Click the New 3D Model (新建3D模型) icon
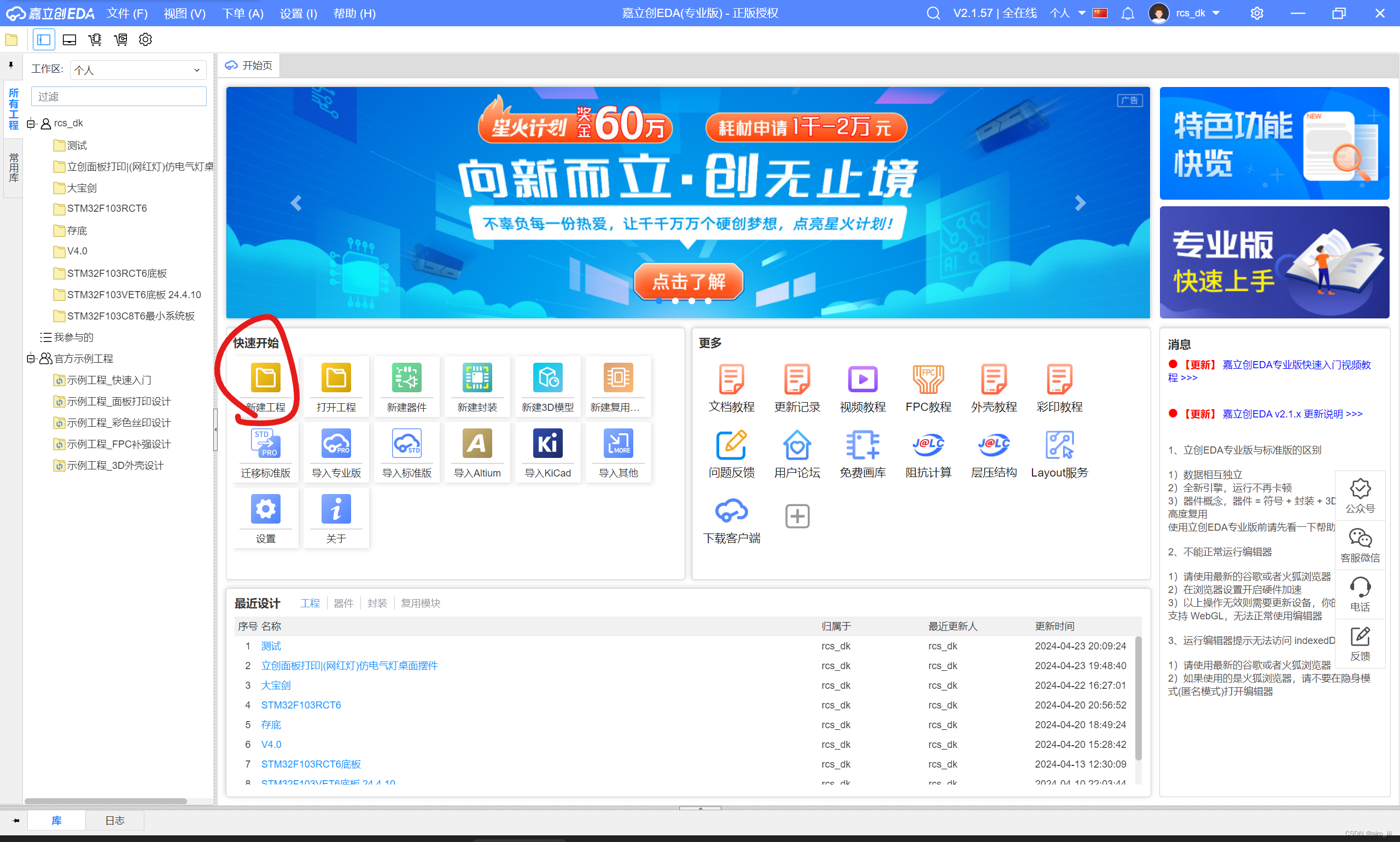 [547, 379]
